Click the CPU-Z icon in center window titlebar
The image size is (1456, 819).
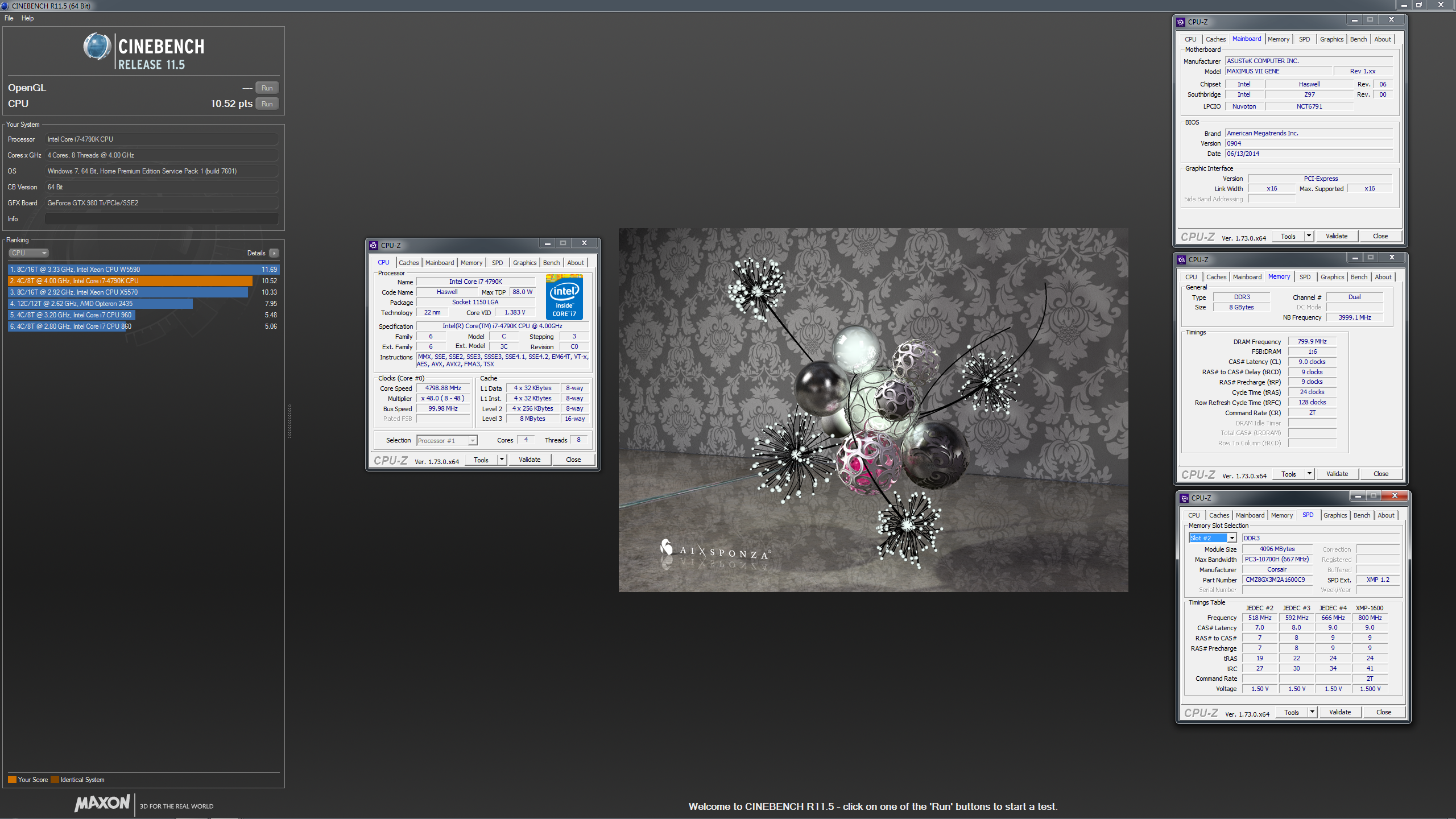coord(374,245)
